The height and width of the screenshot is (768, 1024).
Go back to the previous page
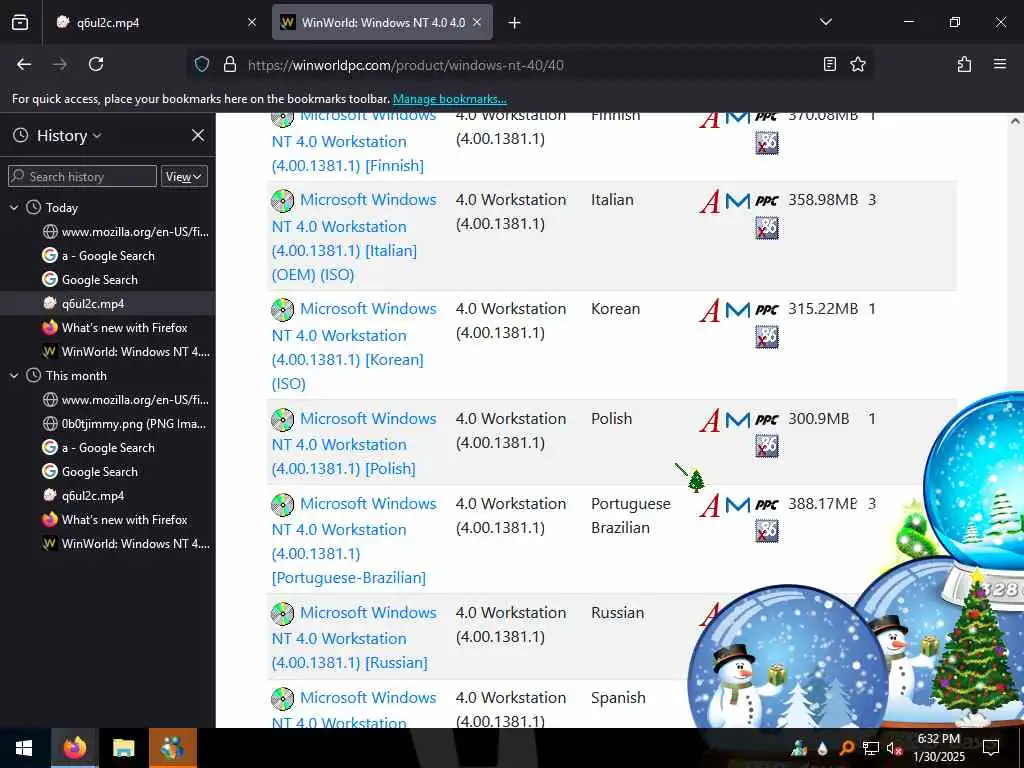(24, 64)
